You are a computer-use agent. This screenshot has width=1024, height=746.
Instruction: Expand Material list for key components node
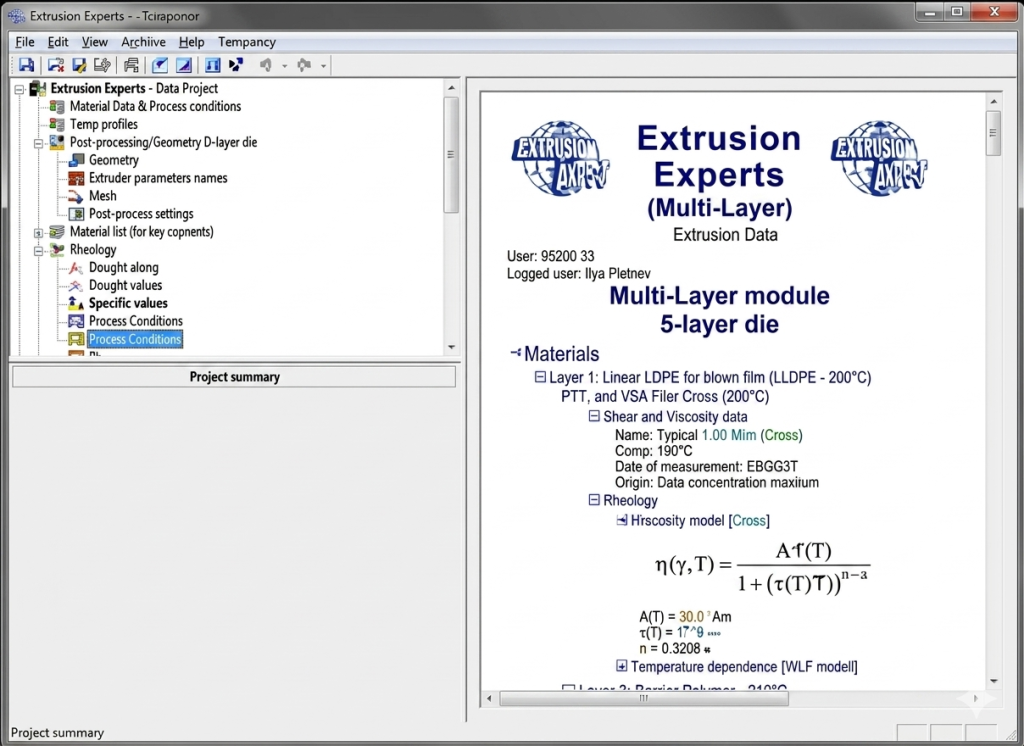[39, 233]
